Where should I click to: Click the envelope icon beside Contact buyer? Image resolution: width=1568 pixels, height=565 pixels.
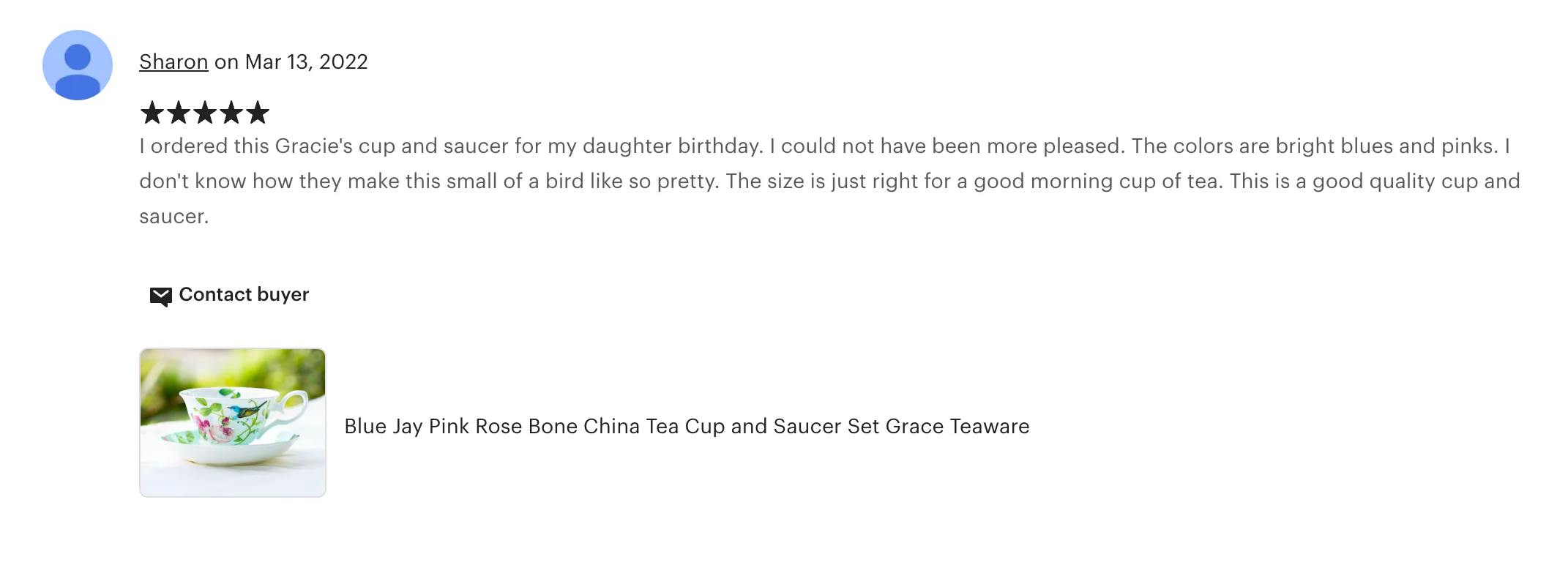[x=160, y=296]
